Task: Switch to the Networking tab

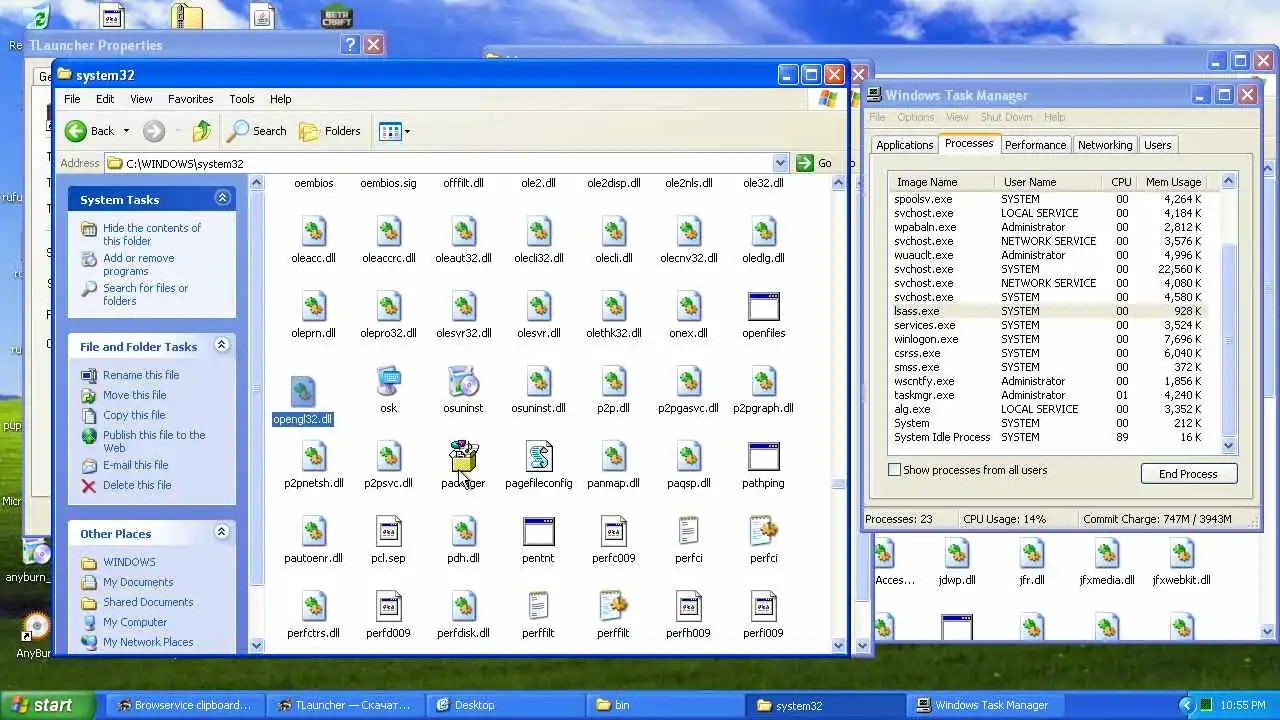Action: tap(1105, 145)
